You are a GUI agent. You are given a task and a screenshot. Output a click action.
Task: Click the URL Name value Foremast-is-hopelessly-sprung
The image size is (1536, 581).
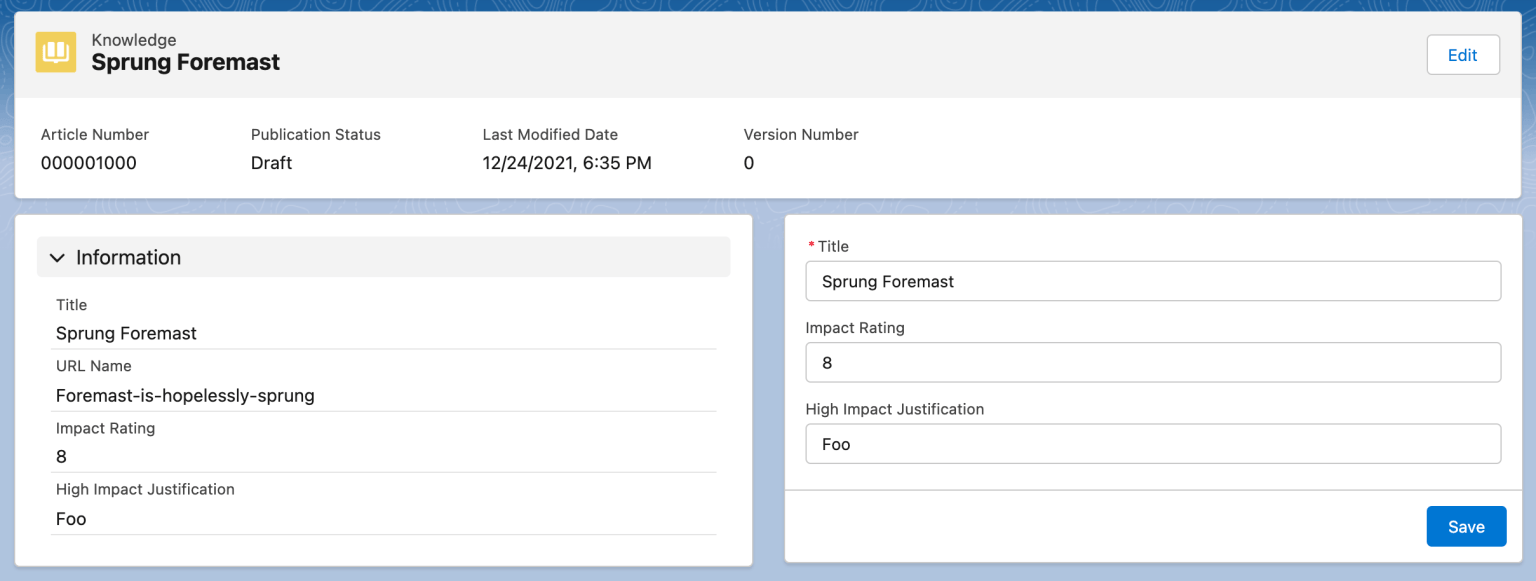(x=185, y=395)
